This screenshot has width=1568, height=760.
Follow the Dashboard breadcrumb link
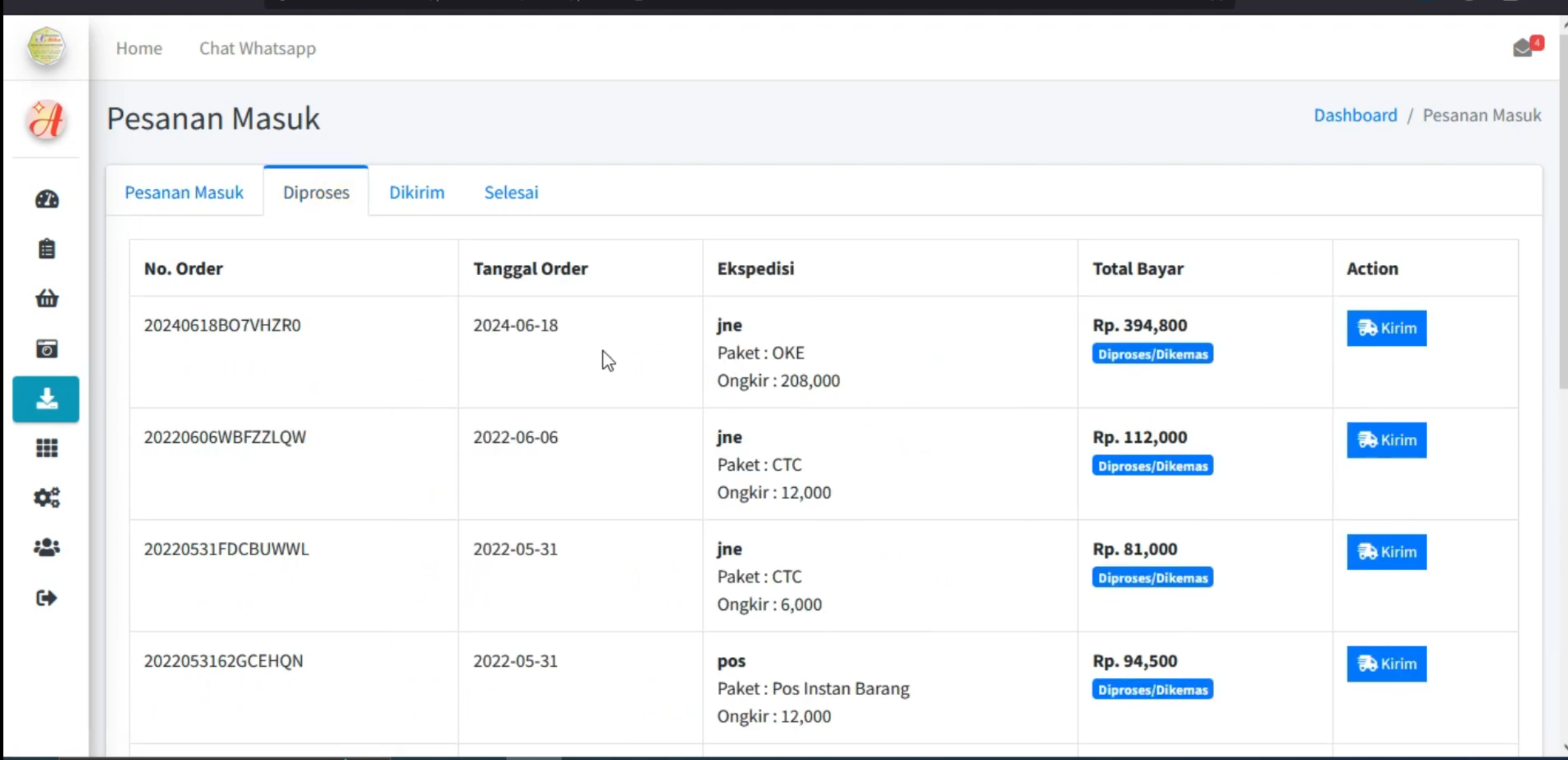(1355, 115)
